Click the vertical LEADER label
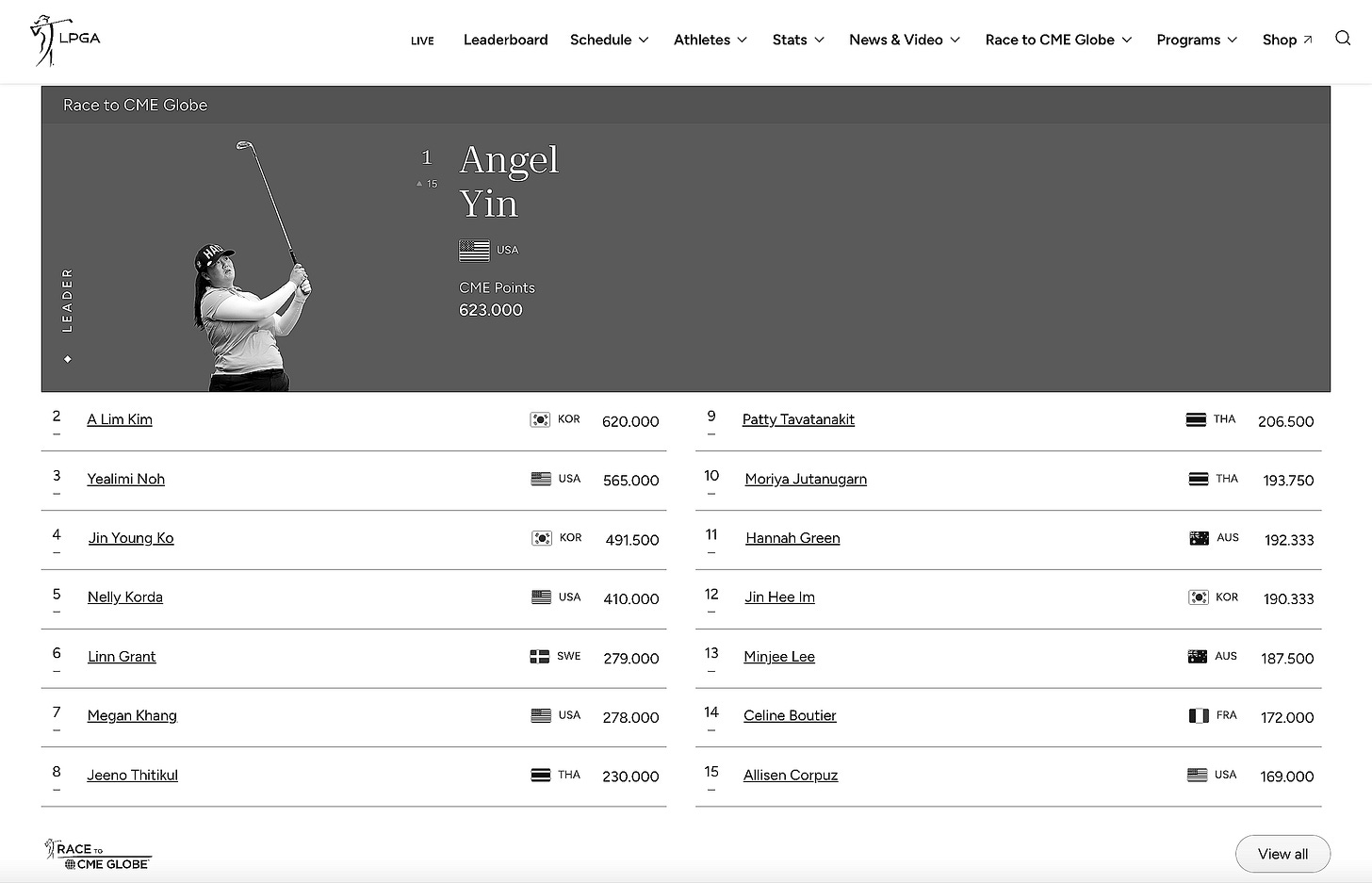 point(67,300)
